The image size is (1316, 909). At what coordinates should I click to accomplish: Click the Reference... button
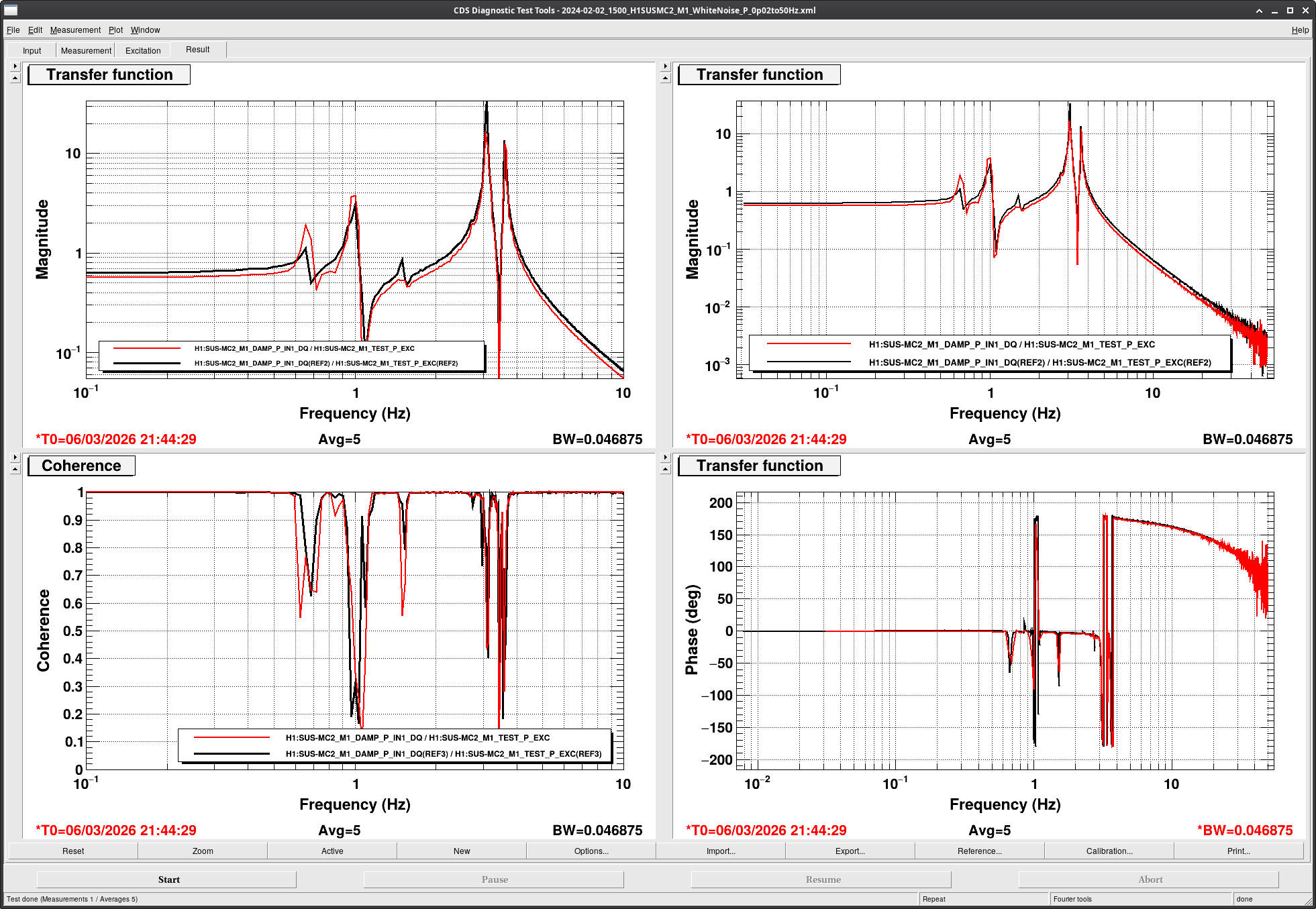[x=979, y=851]
